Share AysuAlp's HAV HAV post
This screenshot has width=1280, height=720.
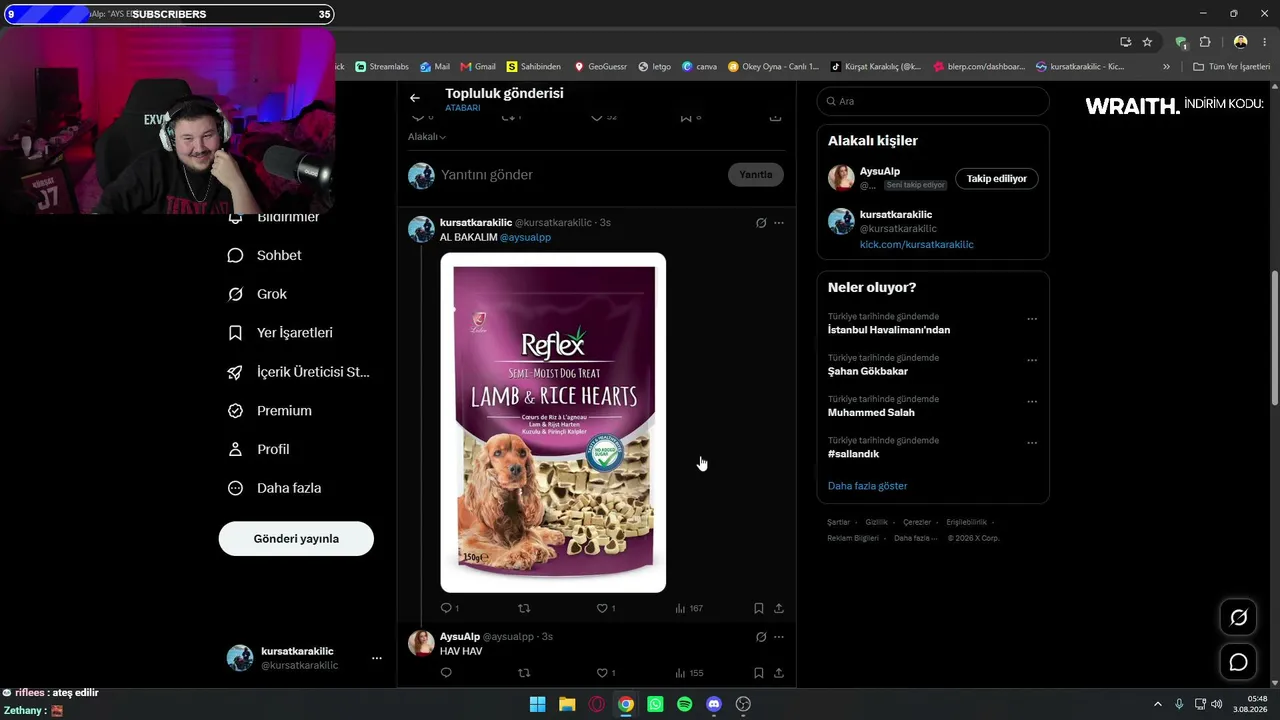pos(779,673)
